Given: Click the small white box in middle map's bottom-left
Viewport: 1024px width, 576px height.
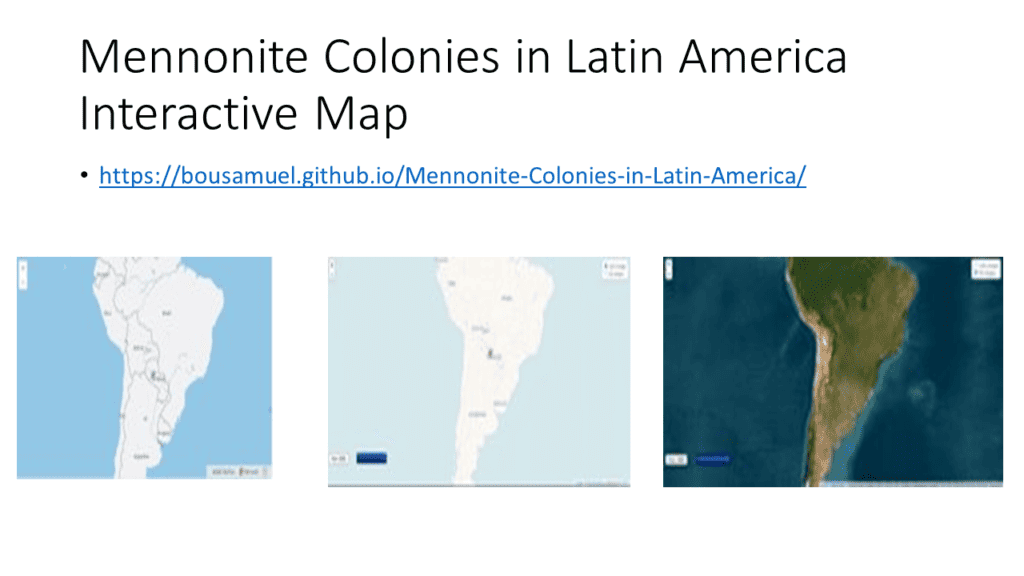Looking at the screenshot, I should (x=338, y=458).
